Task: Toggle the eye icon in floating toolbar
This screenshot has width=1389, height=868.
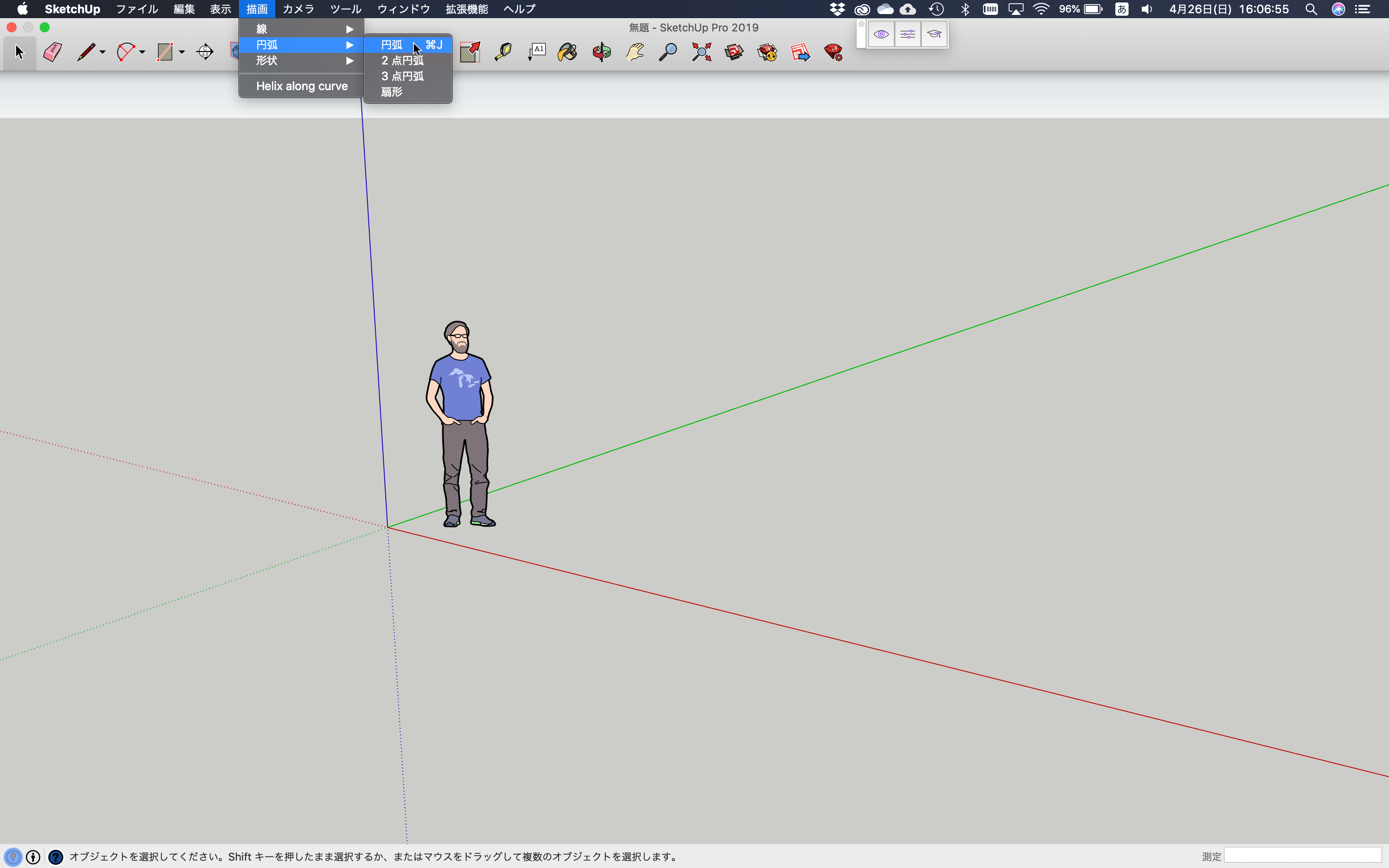Action: 881,34
